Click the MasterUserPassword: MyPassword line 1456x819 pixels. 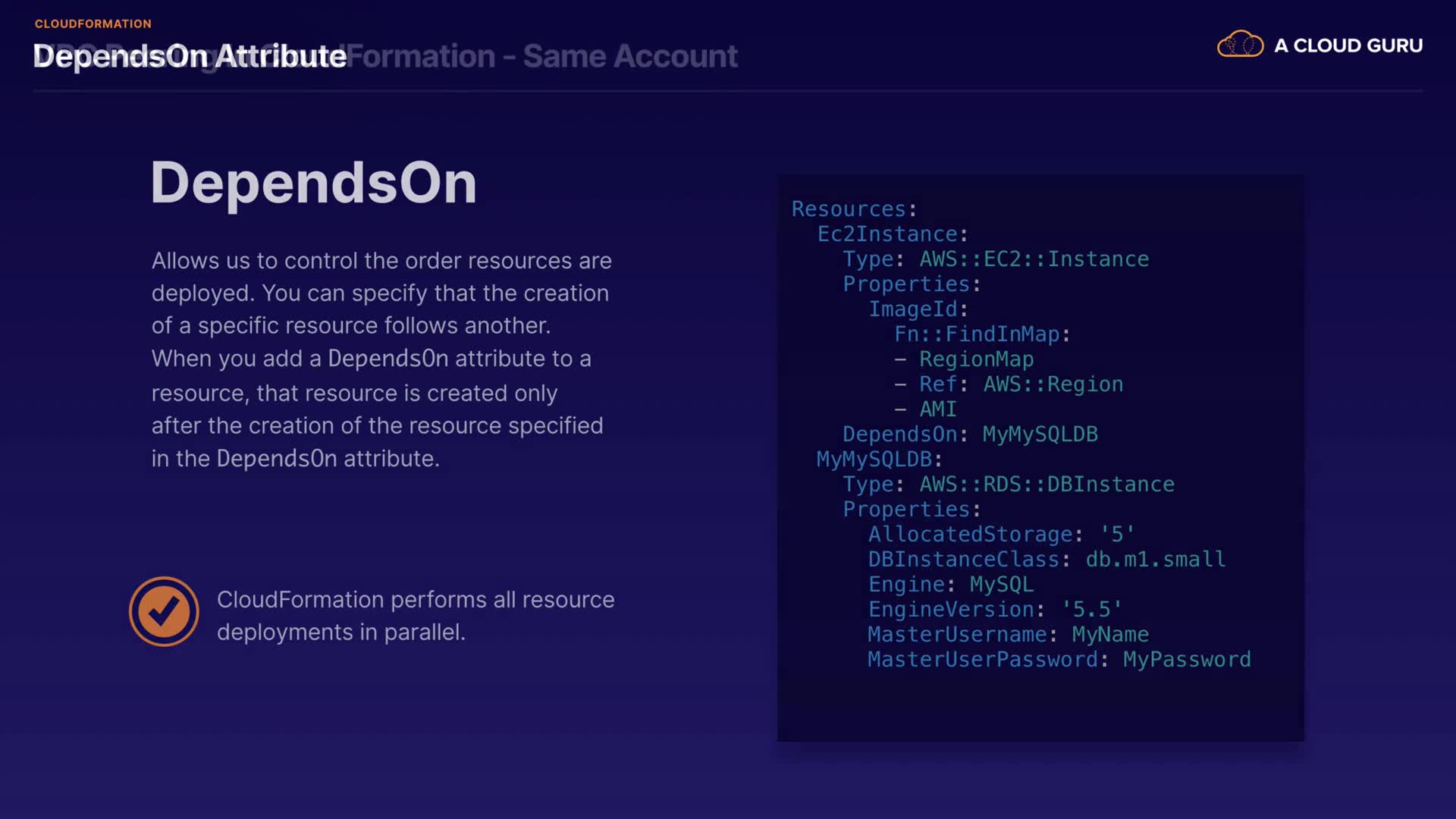[1059, 659]
